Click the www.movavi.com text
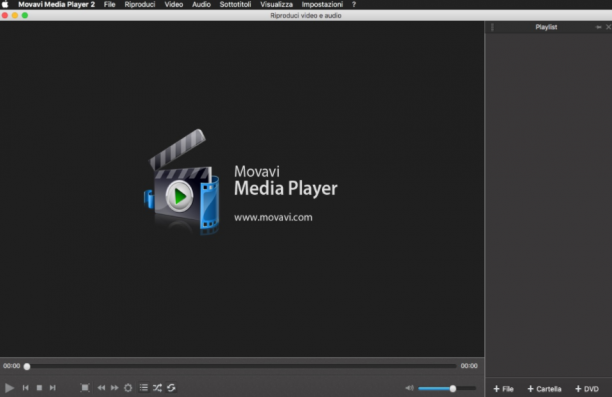 pos(273,217)
